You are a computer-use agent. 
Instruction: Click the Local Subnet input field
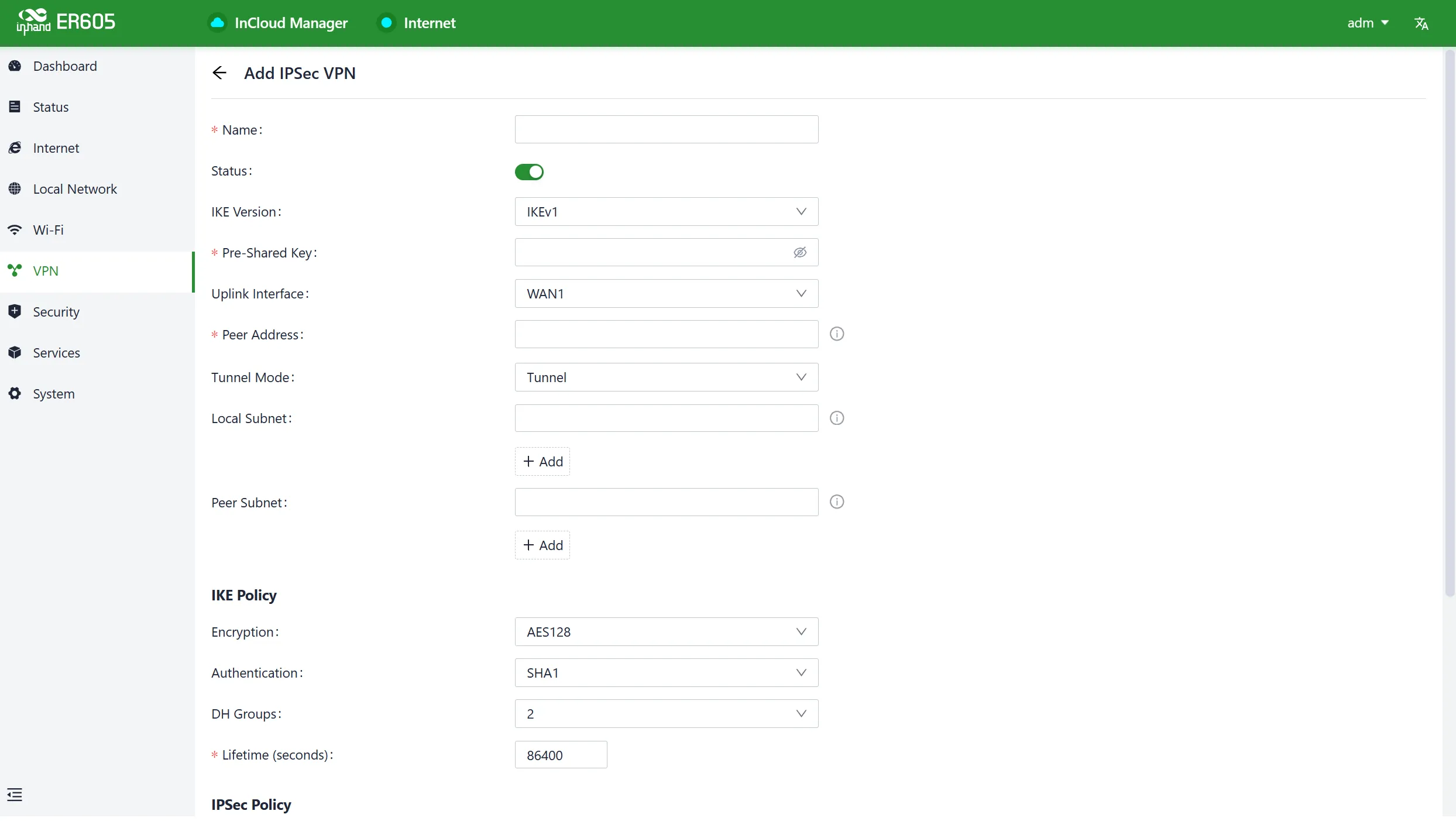pyautogui.click(x=667, y=418)
